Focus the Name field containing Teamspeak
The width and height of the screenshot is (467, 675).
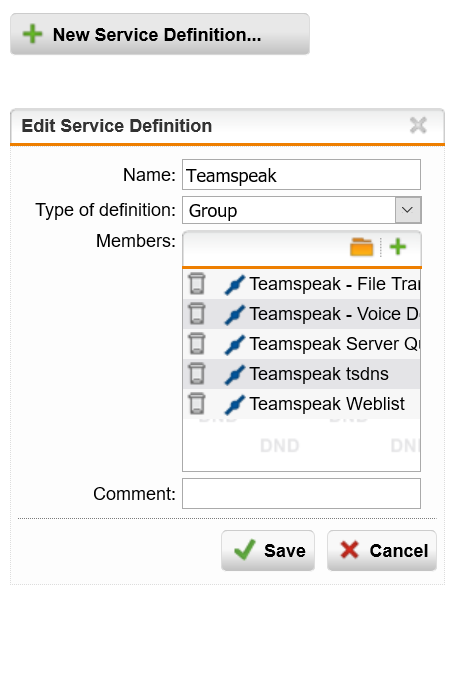301,175
